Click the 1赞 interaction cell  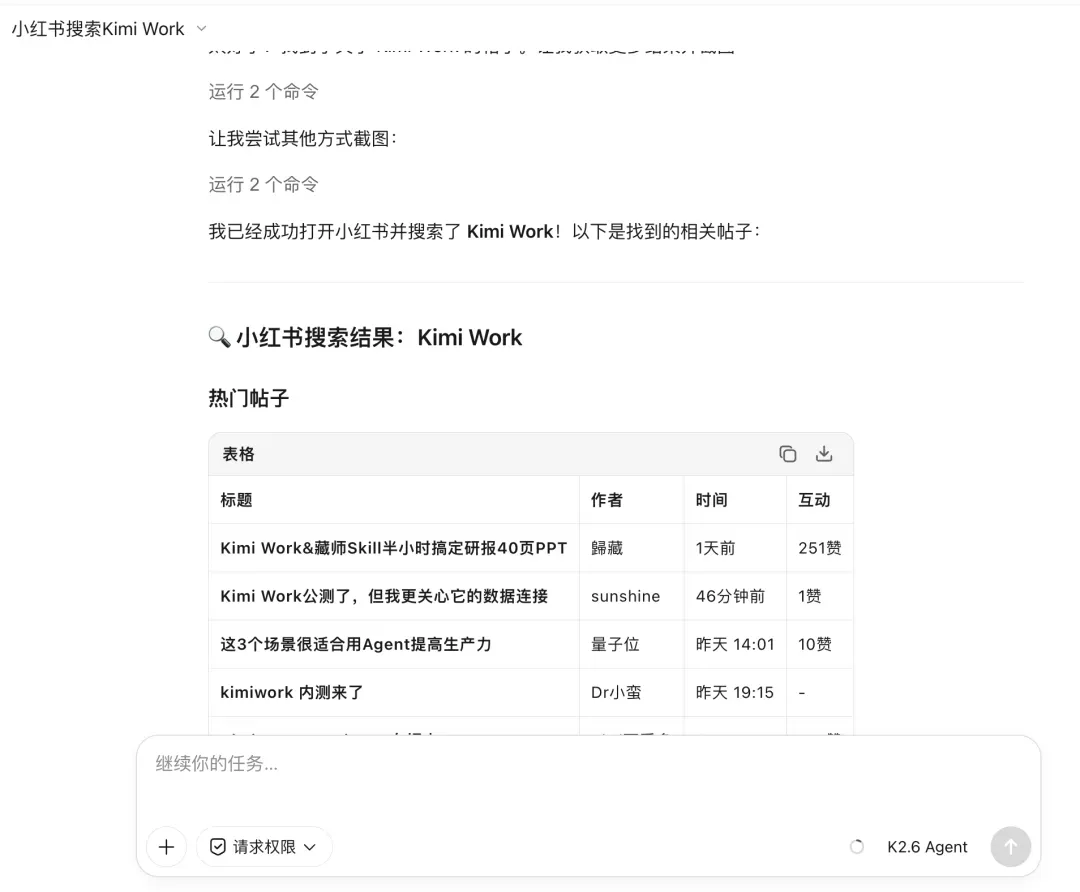tap(820, 597)
